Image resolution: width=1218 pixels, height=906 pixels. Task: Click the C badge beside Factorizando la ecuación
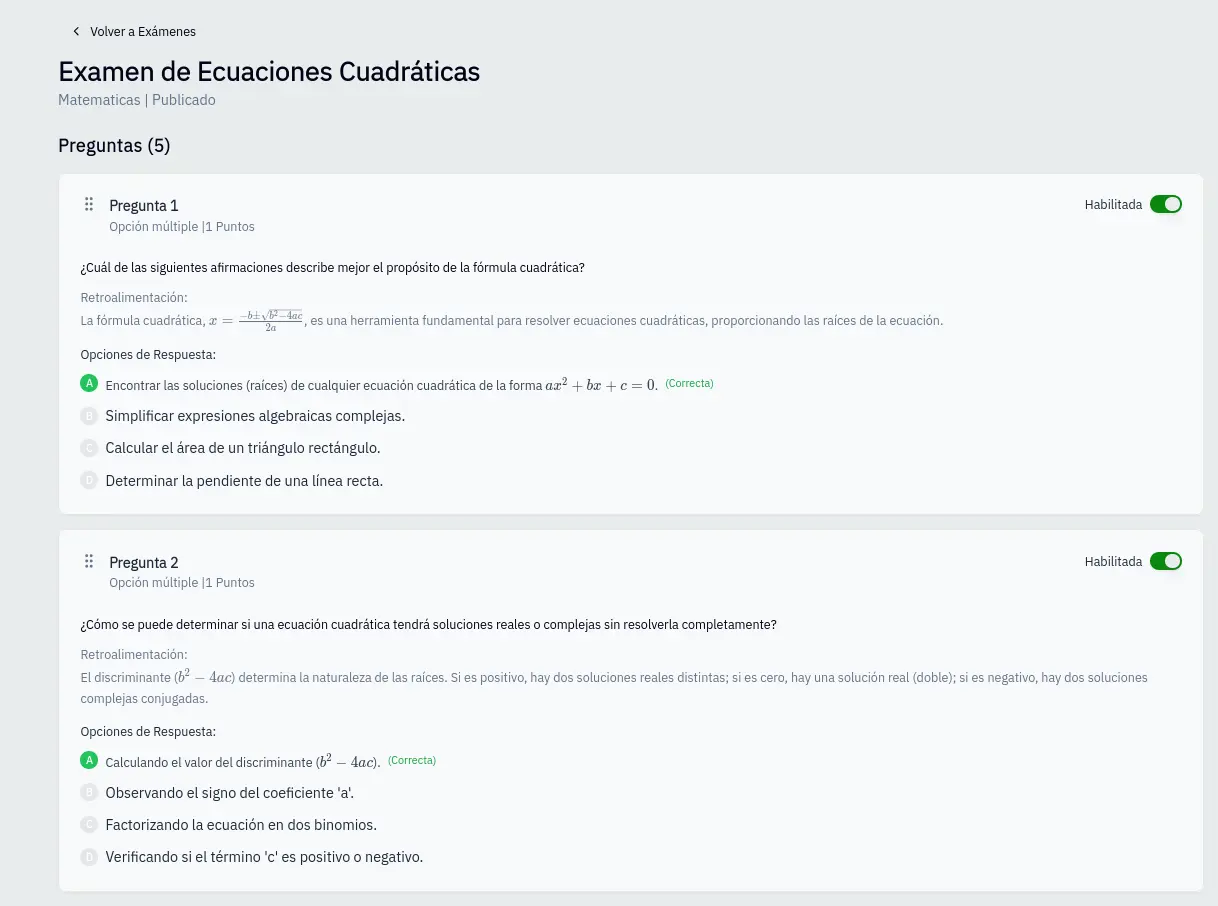pos(89,825)
